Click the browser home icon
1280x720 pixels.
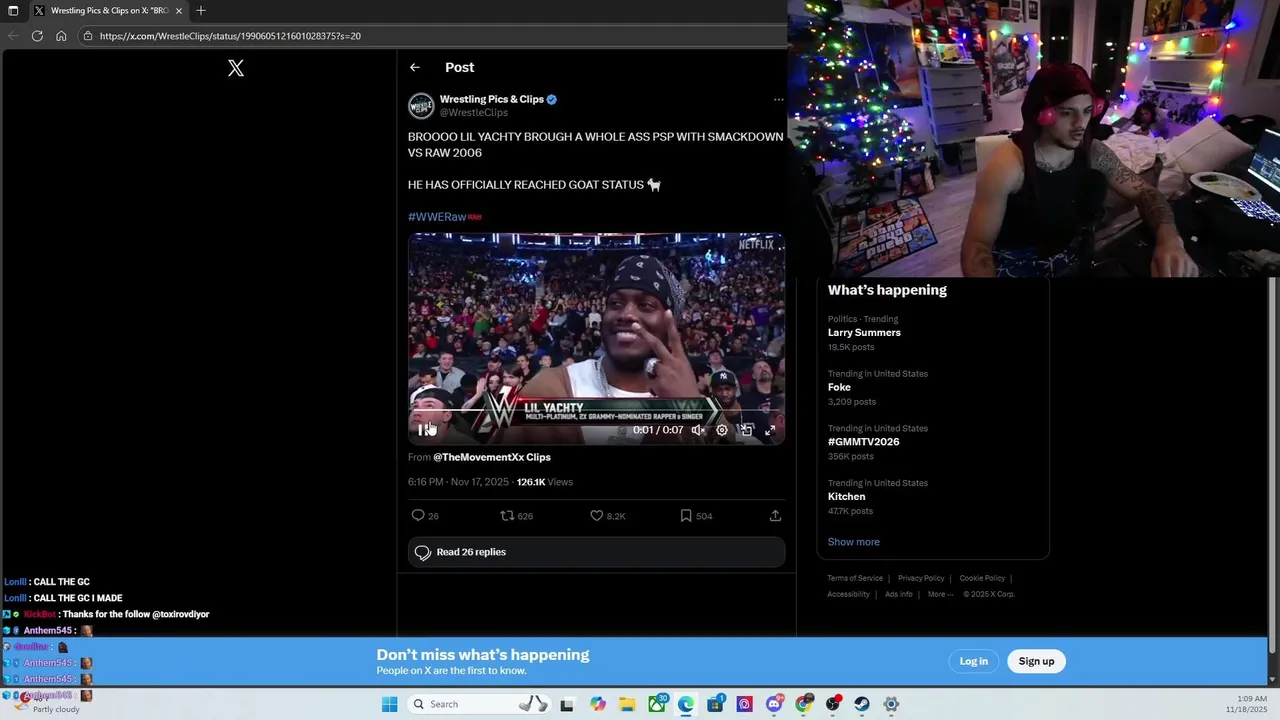(61, 36)
